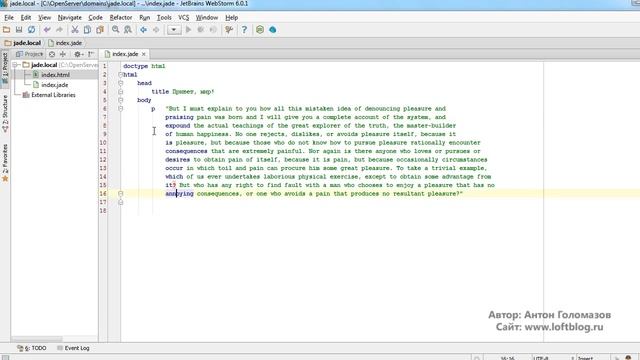
Task: Click the UTF-8 encoding in status bar
Action: pyautogui.click(x=541, y=358)
